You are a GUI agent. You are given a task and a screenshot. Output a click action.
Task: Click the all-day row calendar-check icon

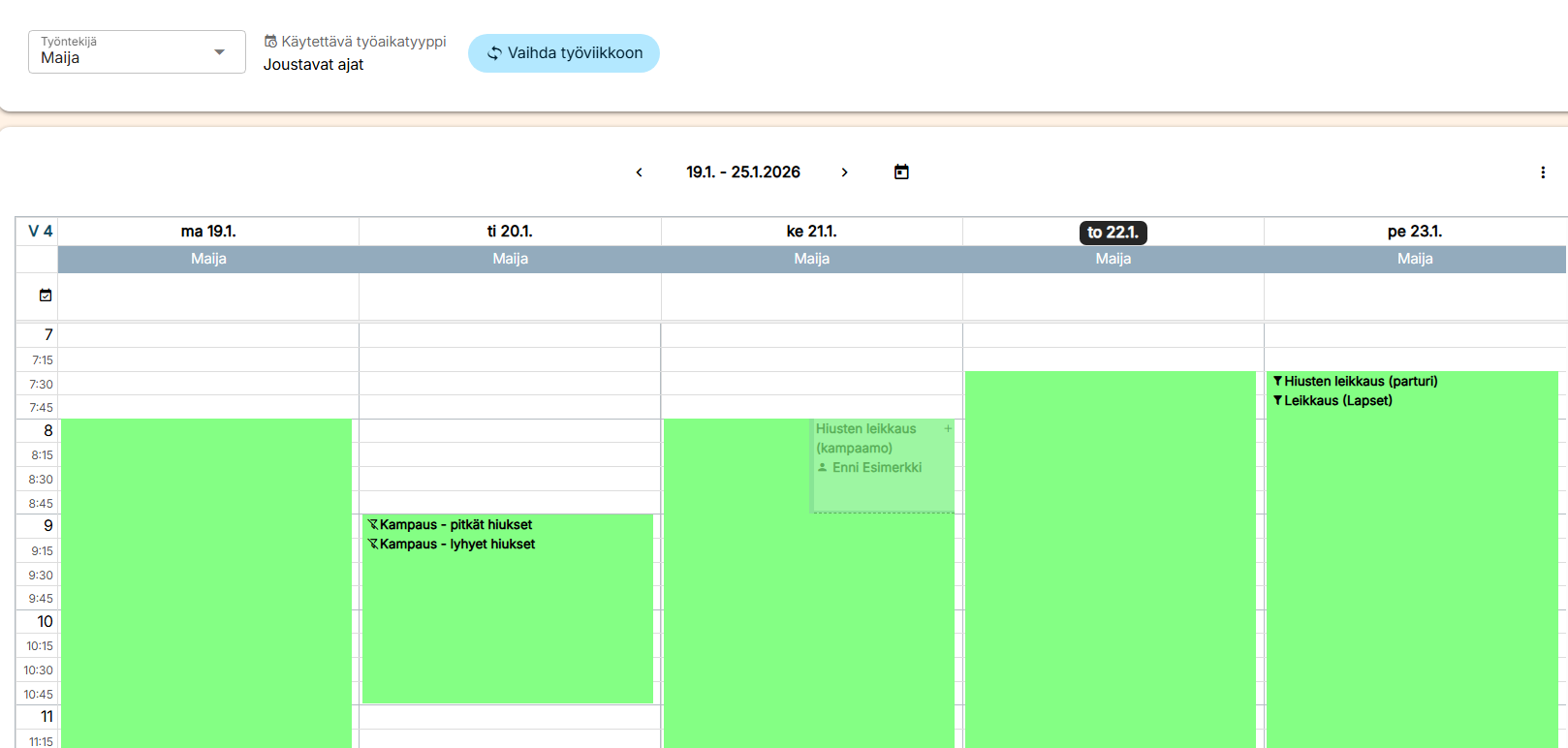pyautogui.click(x=46, y=296)
